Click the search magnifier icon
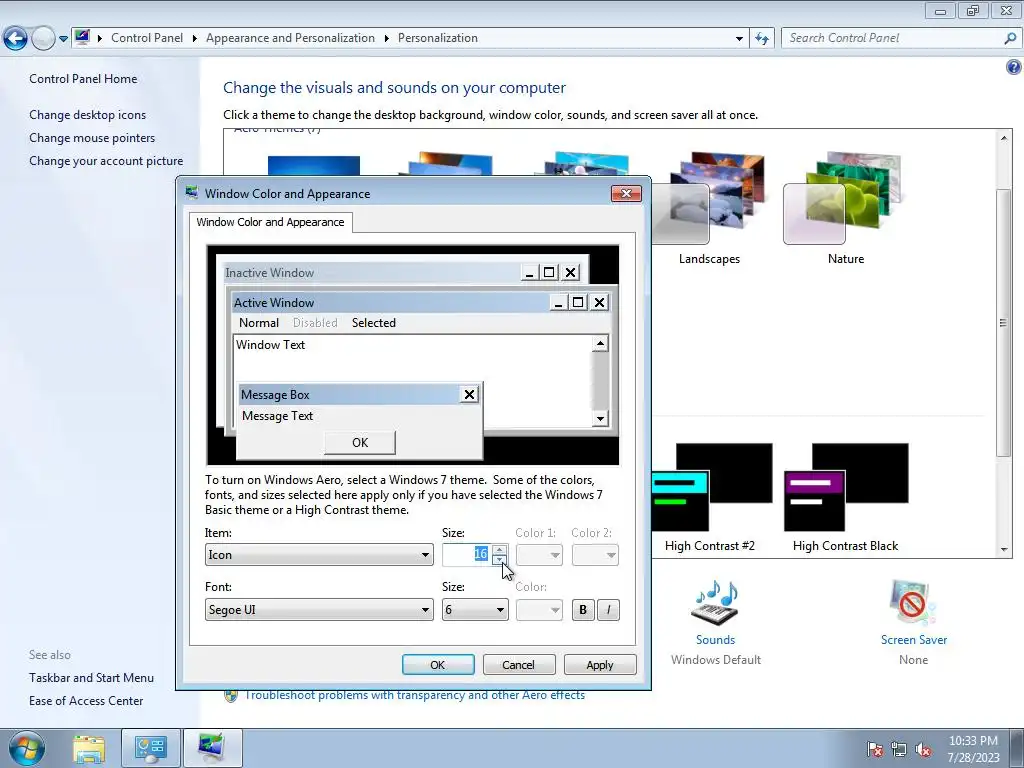The height and width of the screenshot is (768, 1024). (x=1010, y=39)
